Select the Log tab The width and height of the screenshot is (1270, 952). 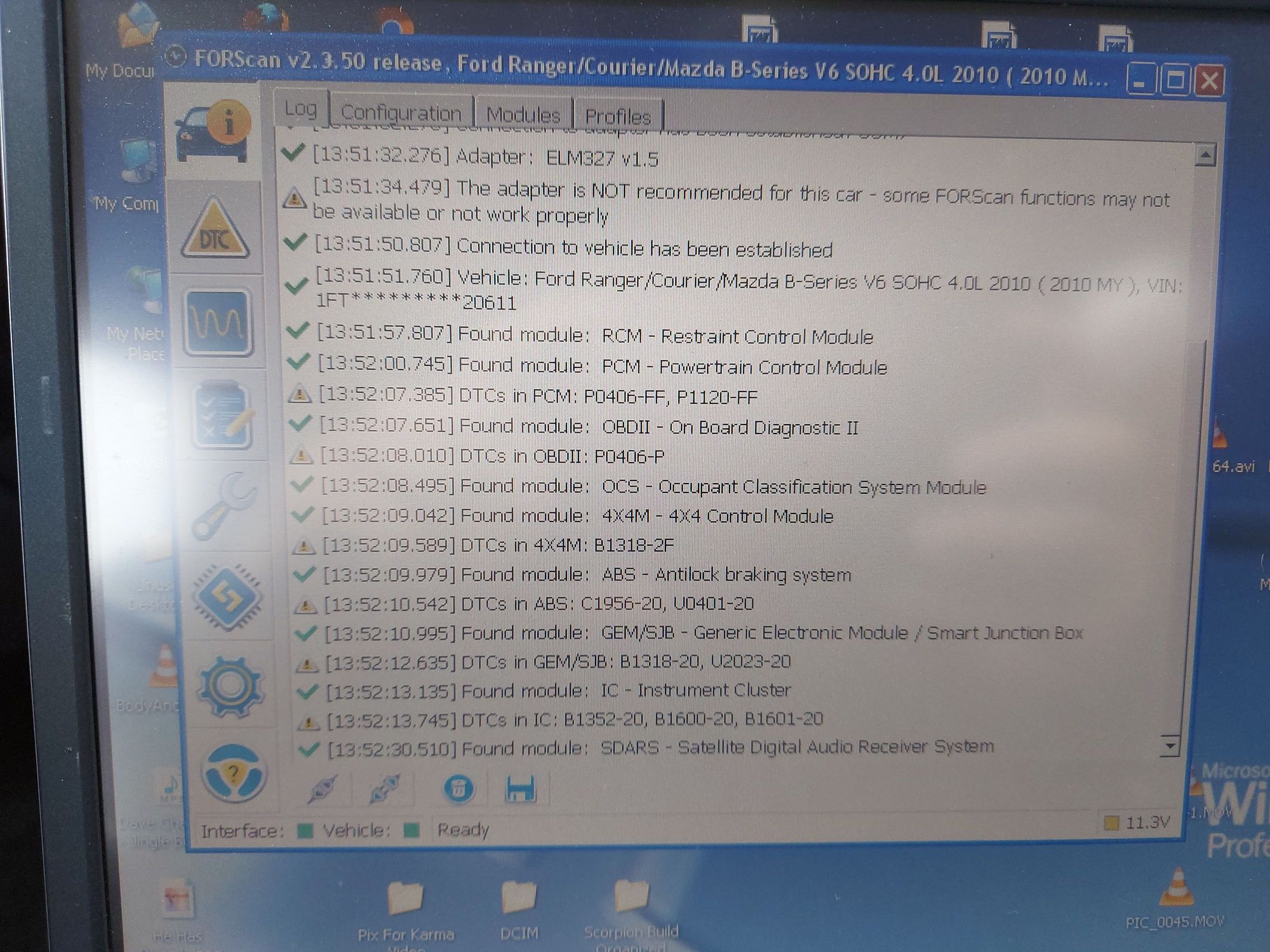coord(300,109)
